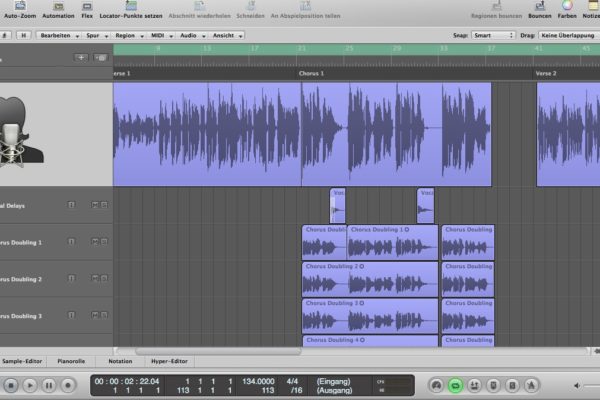This screenshot has height=400, width=600.
Task: Open the Audio dropdown menu
Action: click(x=192, y=35)
